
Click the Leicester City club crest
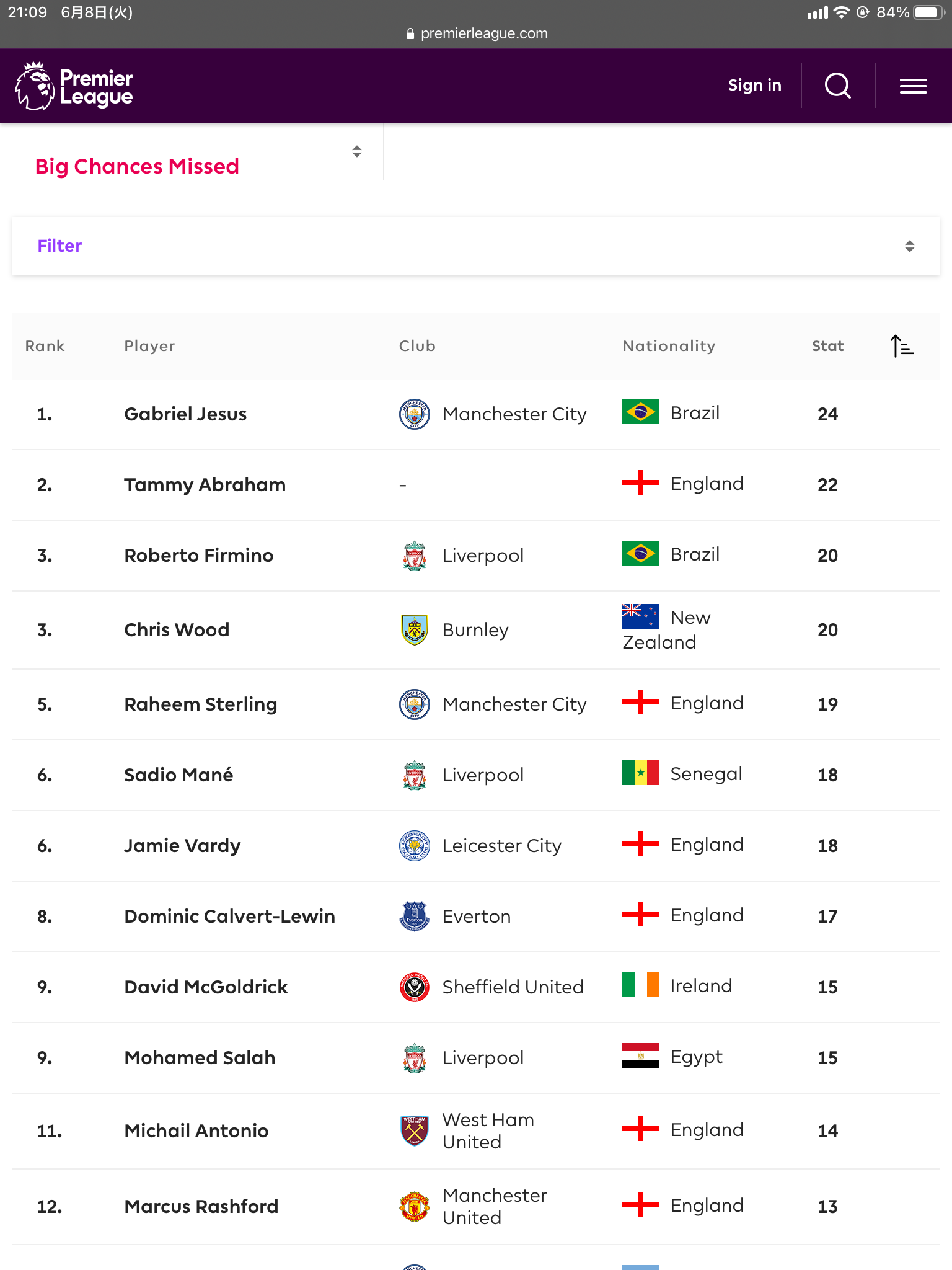click(414, 846)
